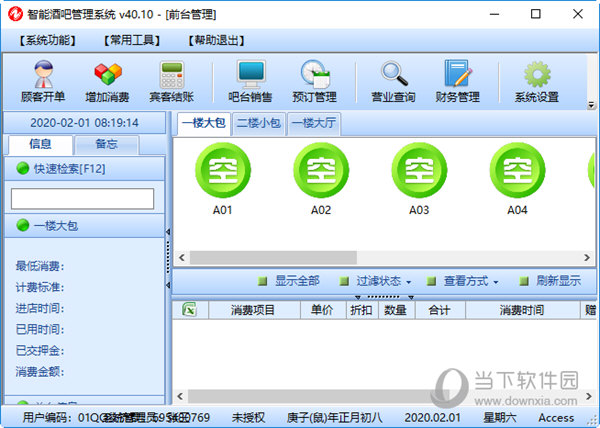Screen dimensions: 600x428
Task: Click the 星期六 status bar entry
Action: [x=499, y=417]
